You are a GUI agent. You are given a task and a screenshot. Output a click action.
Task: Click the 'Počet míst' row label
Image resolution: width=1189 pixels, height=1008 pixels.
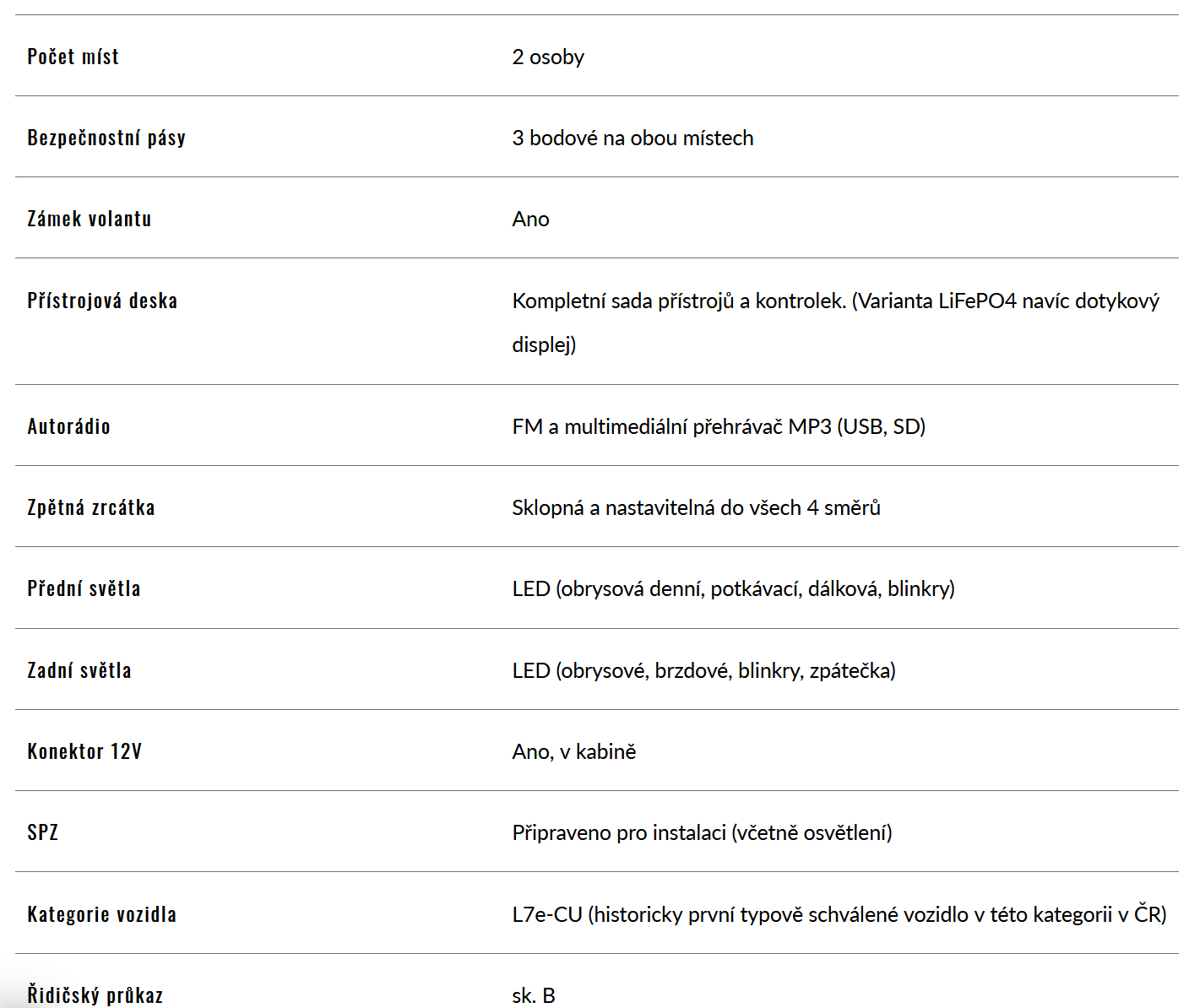pos(73,57)
